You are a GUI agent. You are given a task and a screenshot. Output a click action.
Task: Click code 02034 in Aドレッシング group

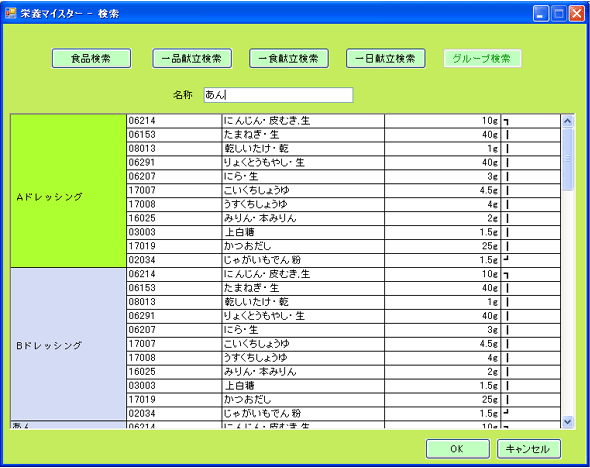coord(174,260)
